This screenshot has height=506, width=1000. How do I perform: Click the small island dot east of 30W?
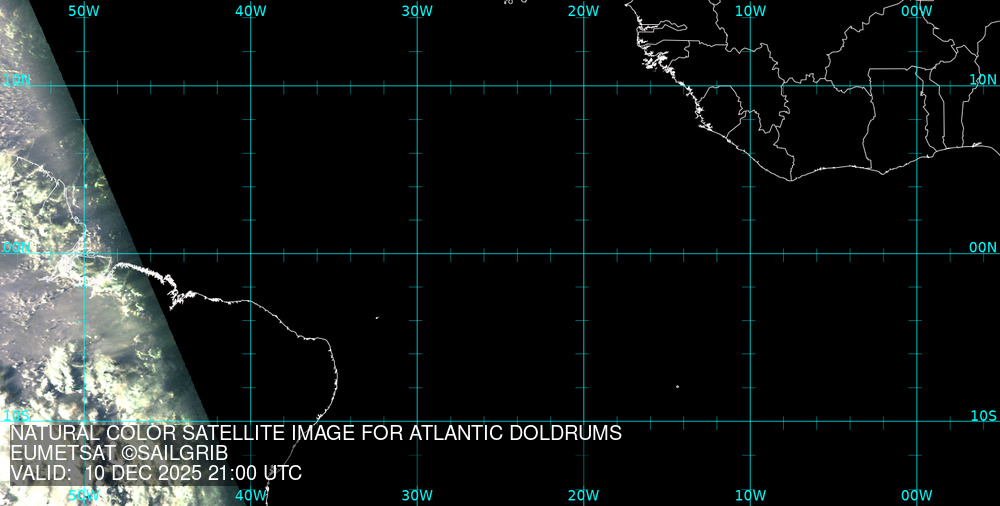(x=377, y=318)
